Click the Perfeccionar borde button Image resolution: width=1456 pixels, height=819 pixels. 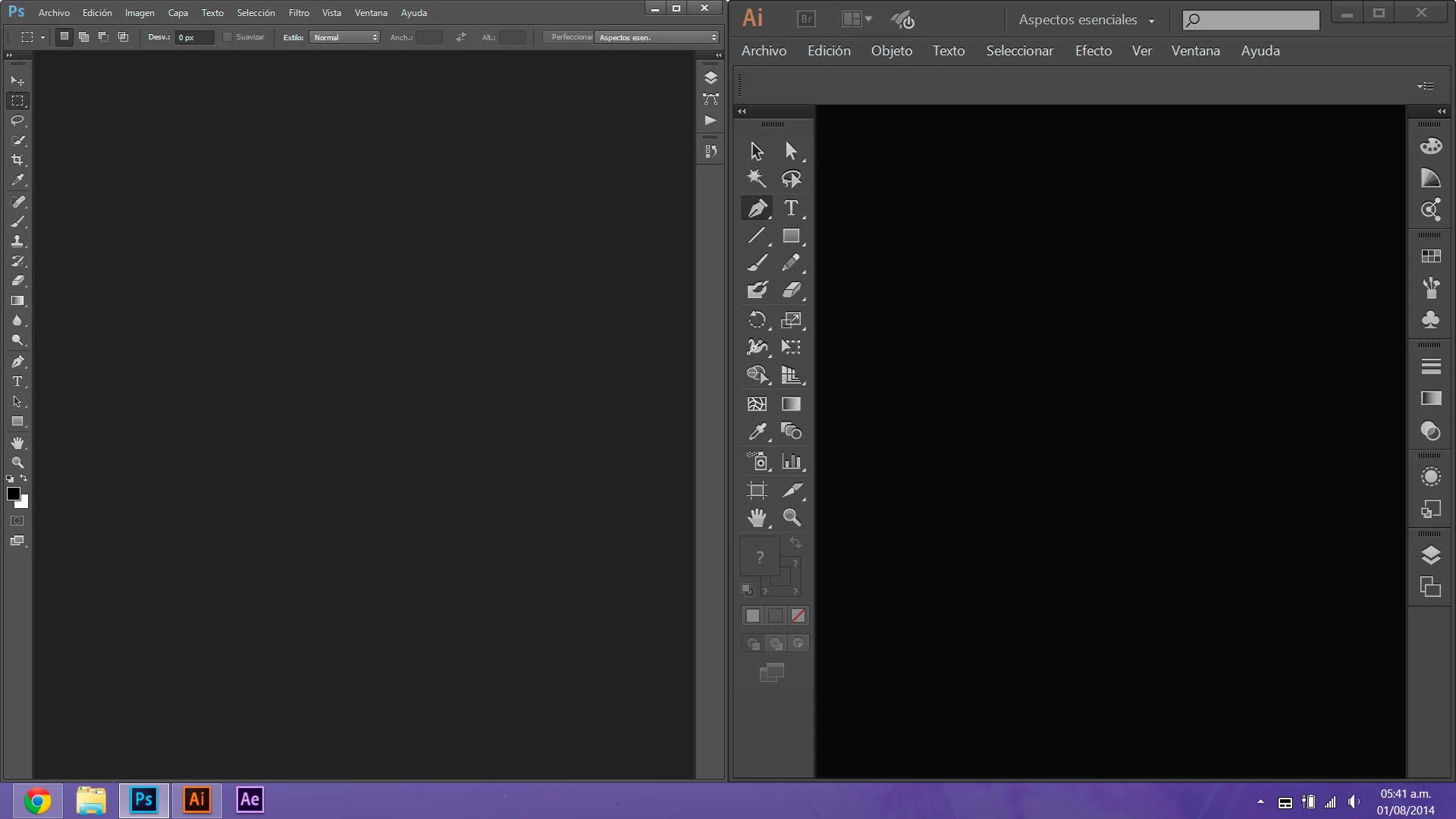(x=569, y=37)
